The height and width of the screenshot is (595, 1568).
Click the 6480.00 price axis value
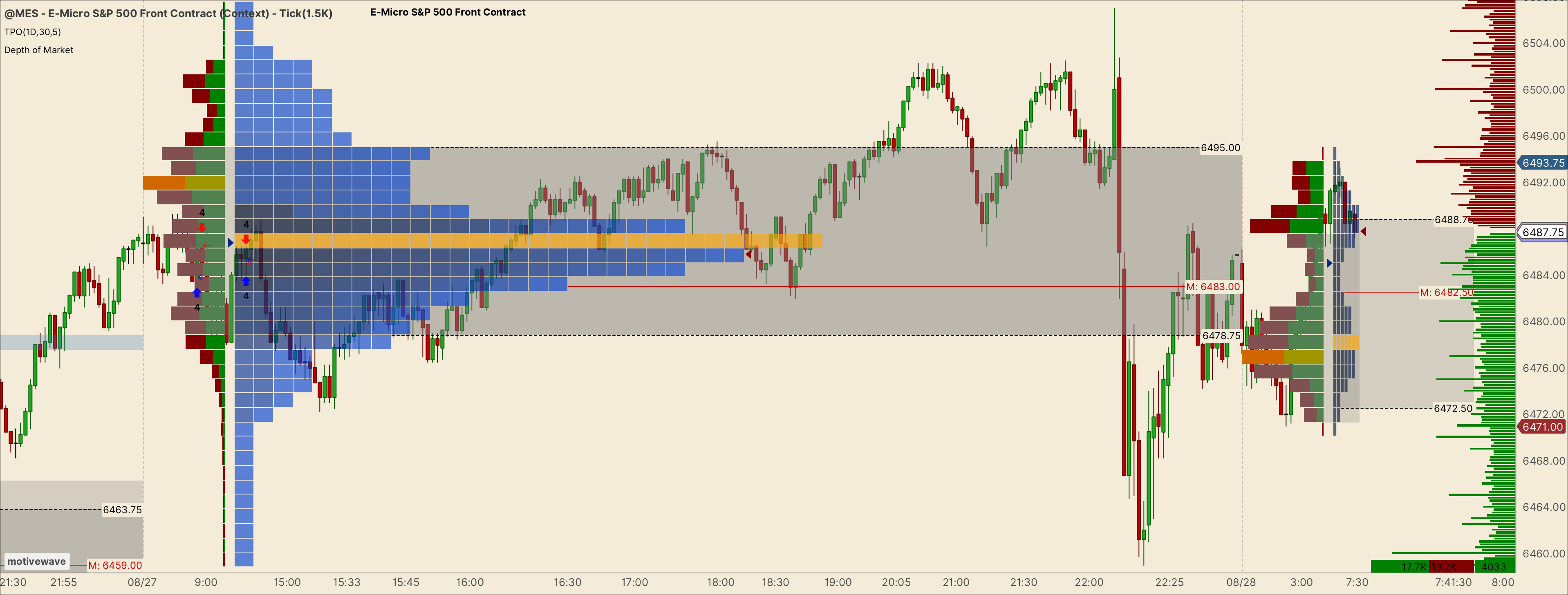[1543, 321]
